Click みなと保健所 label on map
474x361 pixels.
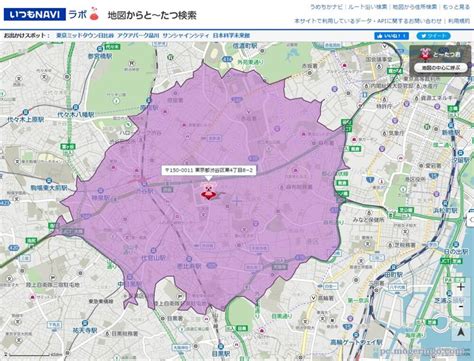[x=368, y=220]
